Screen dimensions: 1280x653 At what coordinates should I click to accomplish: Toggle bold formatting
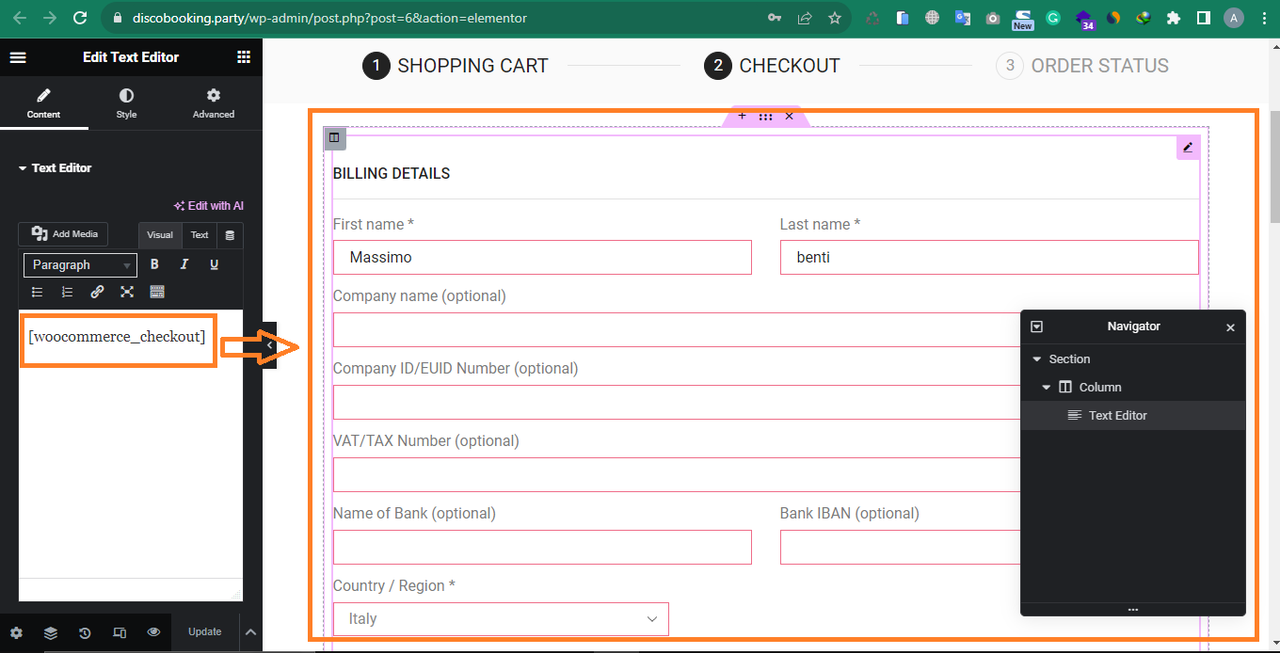[x=155, y=265]
